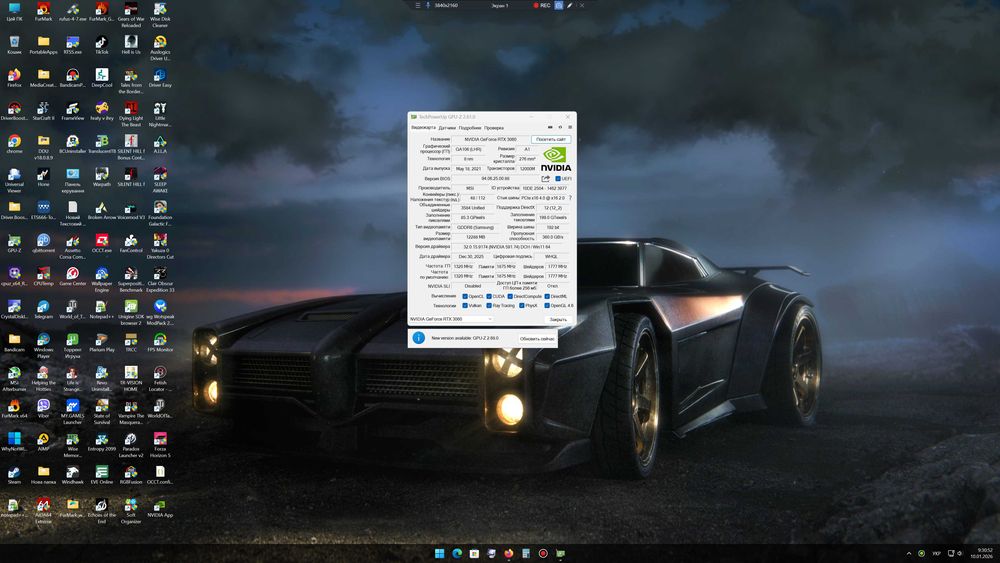Open the Windows Start button
The width and height of the screenshot is (1000, 563).
point(439,553)
